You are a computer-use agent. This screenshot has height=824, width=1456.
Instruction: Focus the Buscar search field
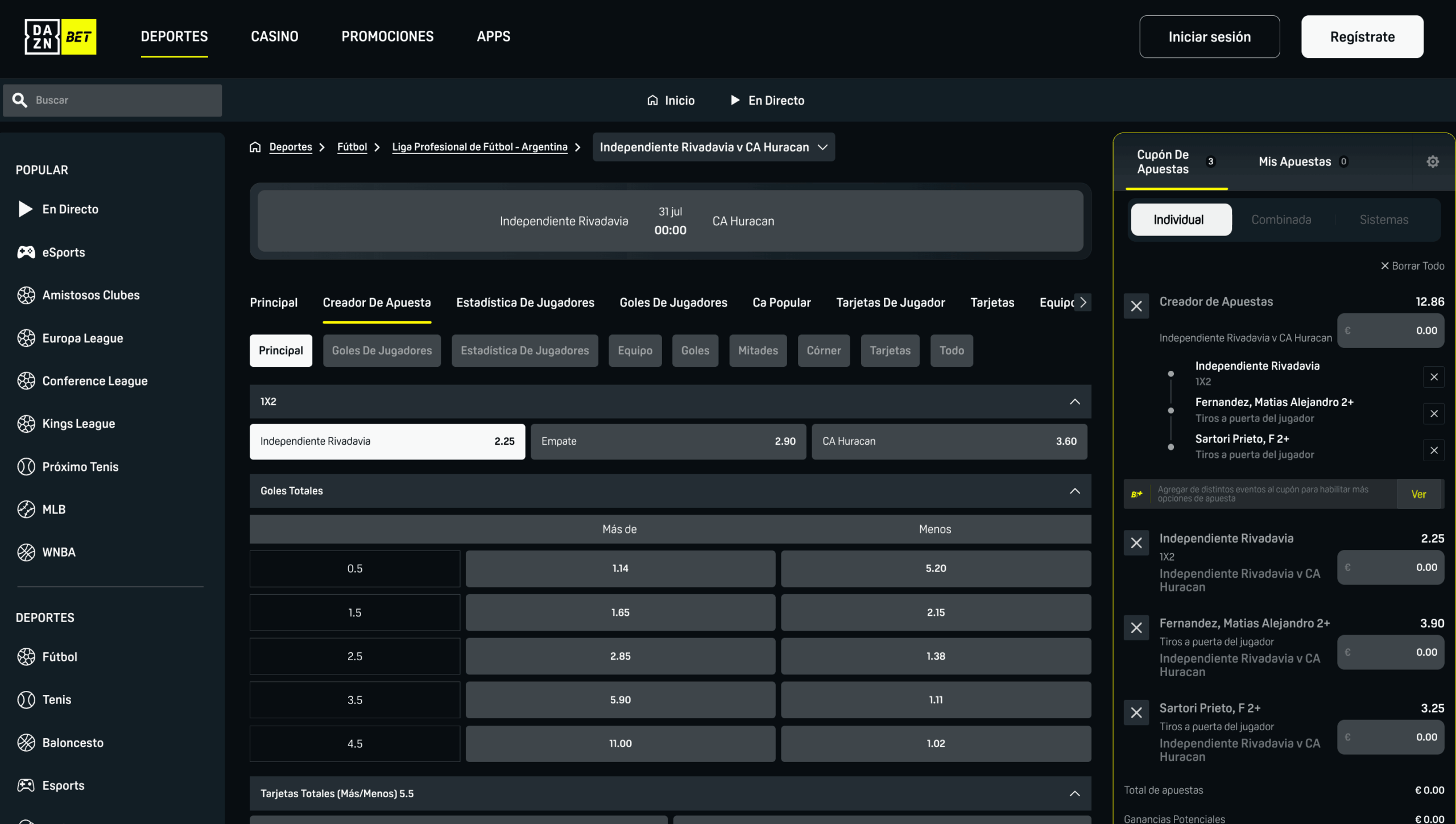point(113,100)
